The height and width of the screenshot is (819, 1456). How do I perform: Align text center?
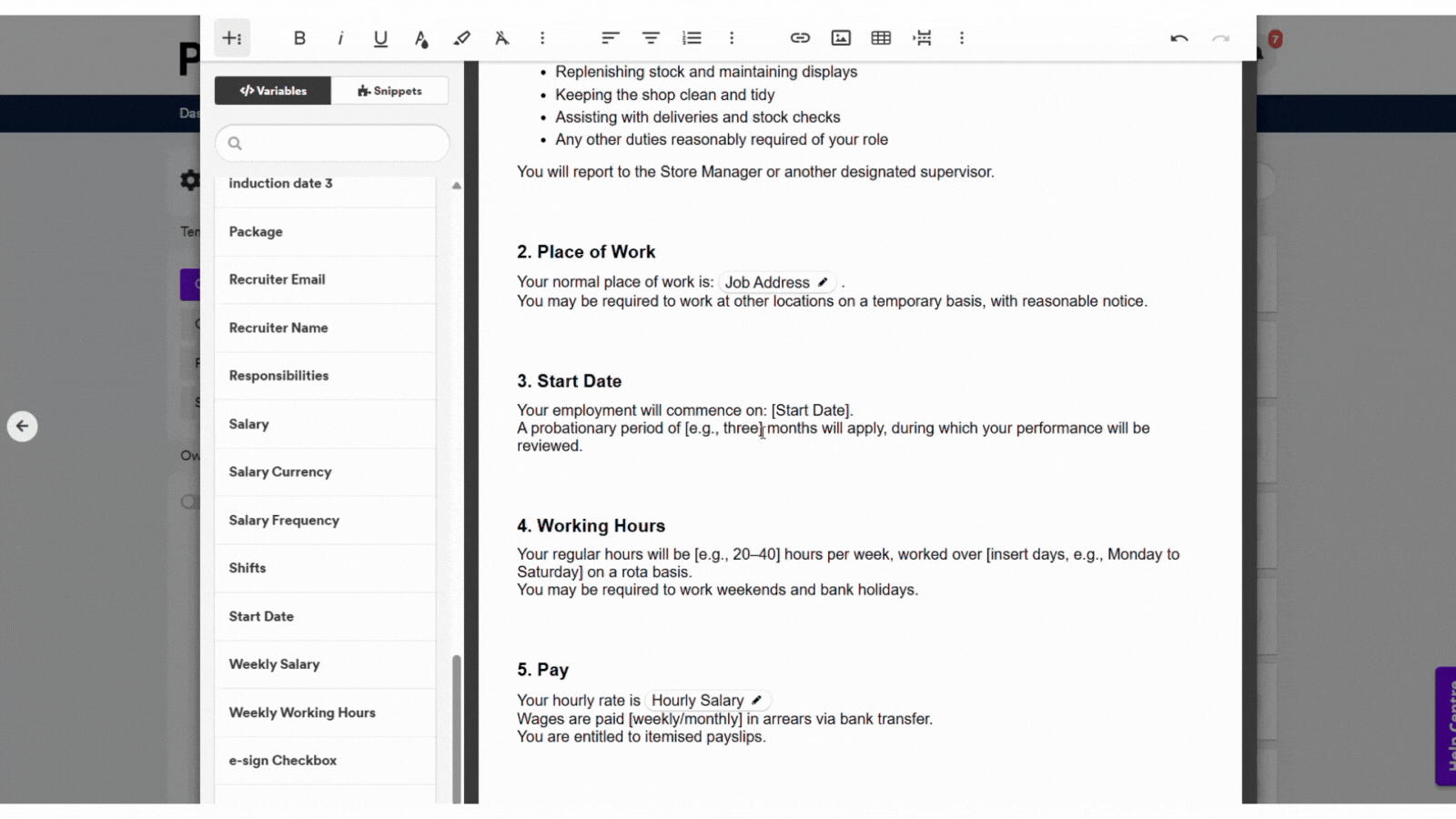point(651,38)
